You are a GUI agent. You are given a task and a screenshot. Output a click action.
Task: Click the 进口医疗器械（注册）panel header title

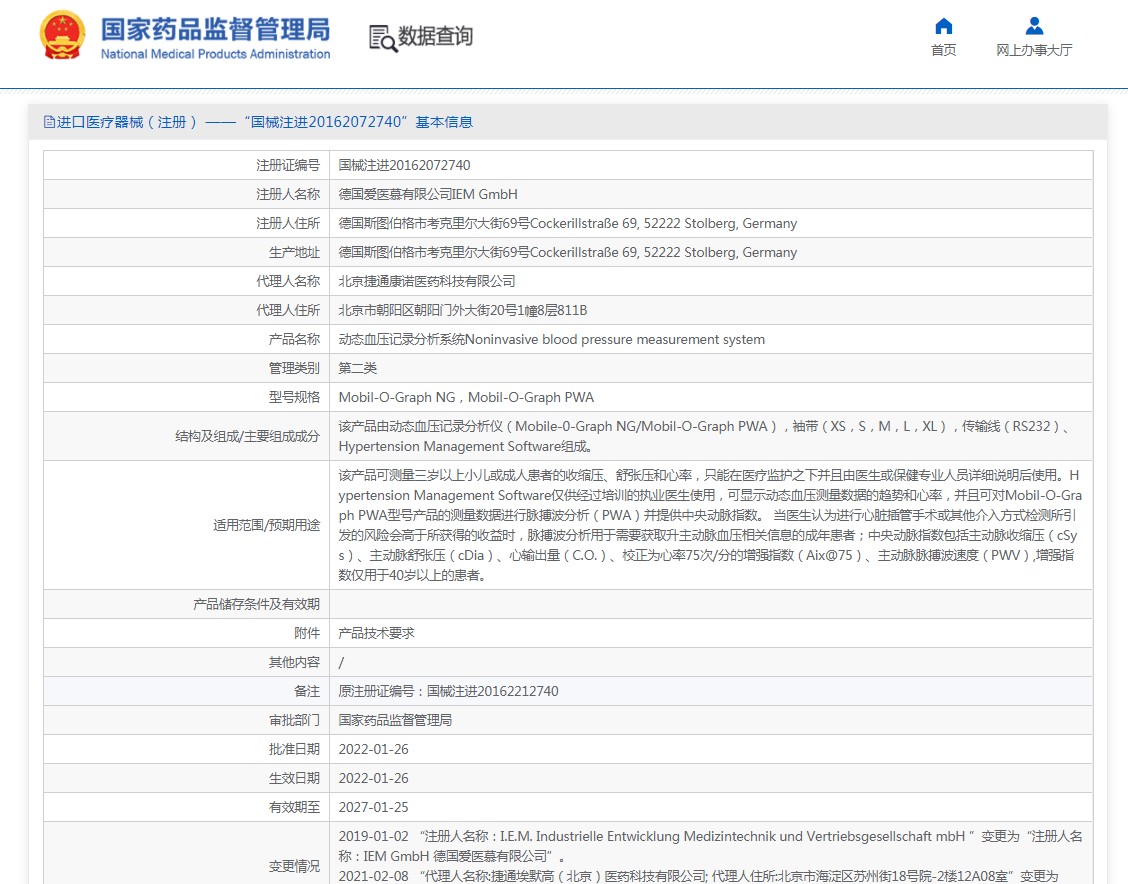point(265,122)
